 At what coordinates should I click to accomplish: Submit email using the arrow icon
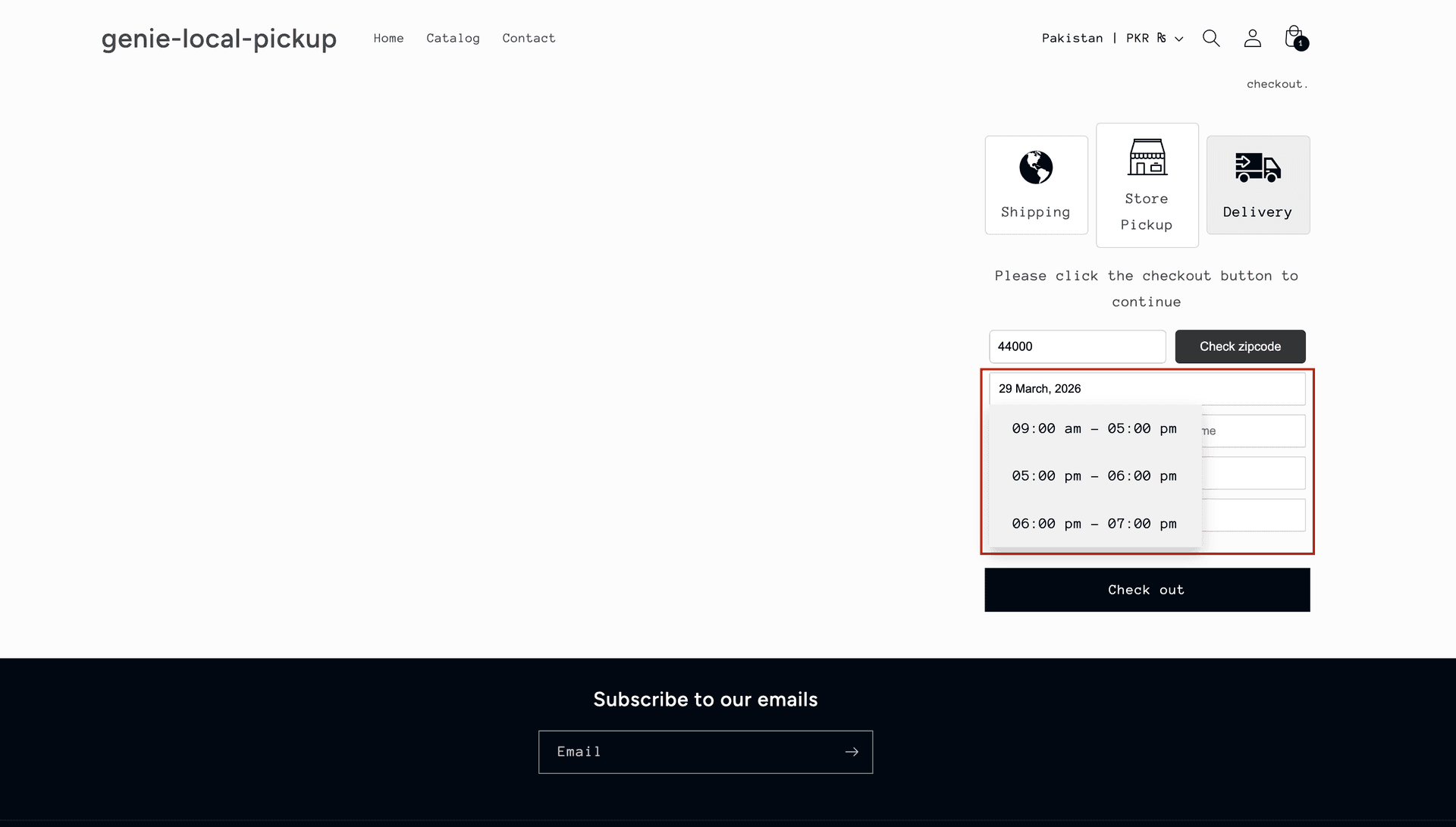852,751
